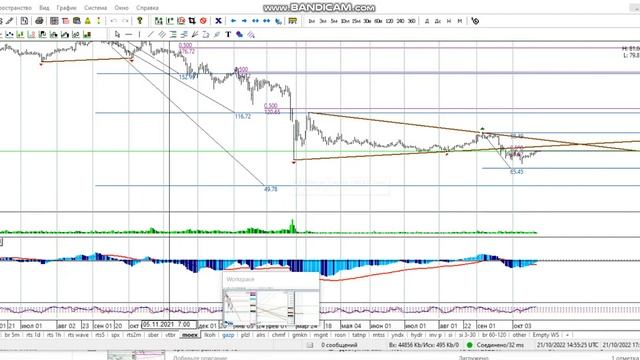The height and width of the screenshot is (360, 640).
Task: Click the red prohibition circle icon
Action: 203,21
